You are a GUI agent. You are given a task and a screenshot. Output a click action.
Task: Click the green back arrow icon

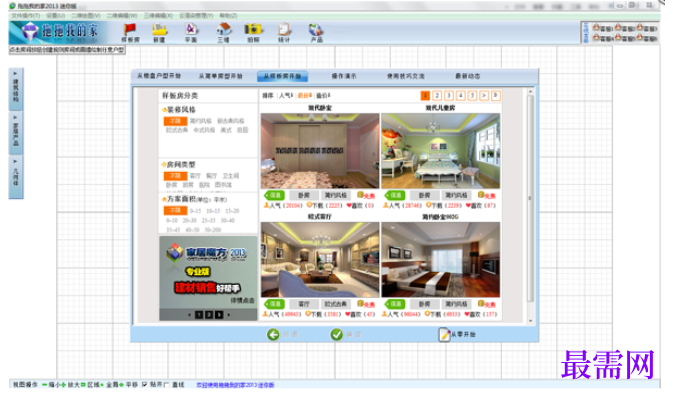pyautogui.click(x=273, y=335)
